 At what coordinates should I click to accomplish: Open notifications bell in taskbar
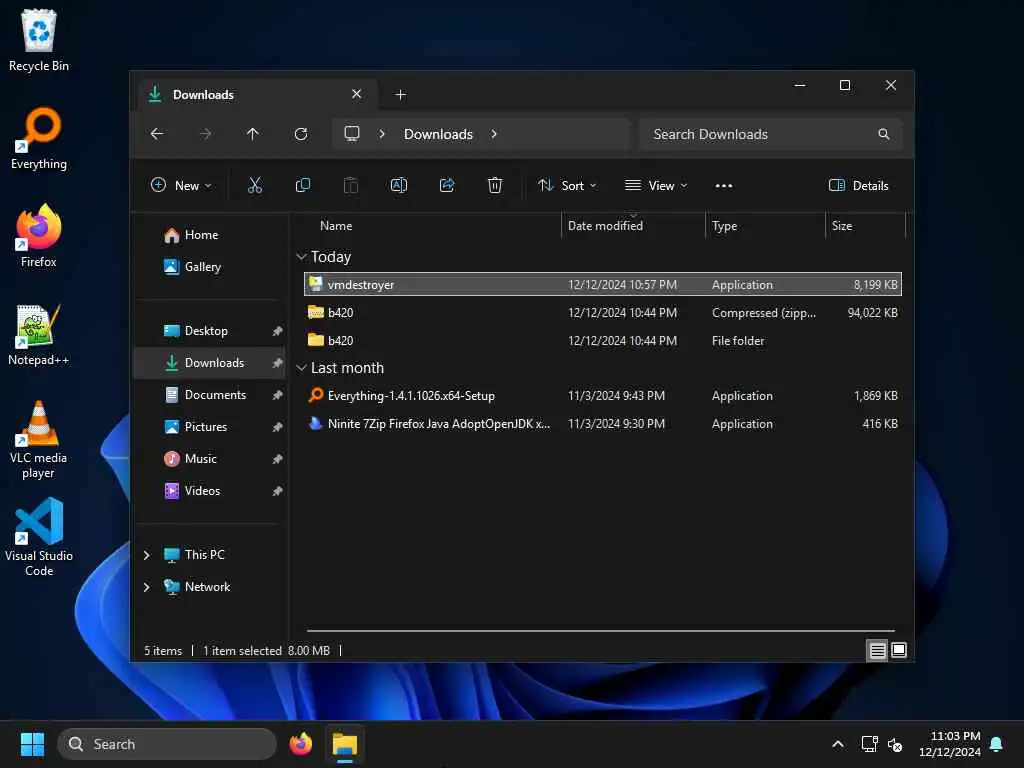pyautogui.click(x=997, y=744)
